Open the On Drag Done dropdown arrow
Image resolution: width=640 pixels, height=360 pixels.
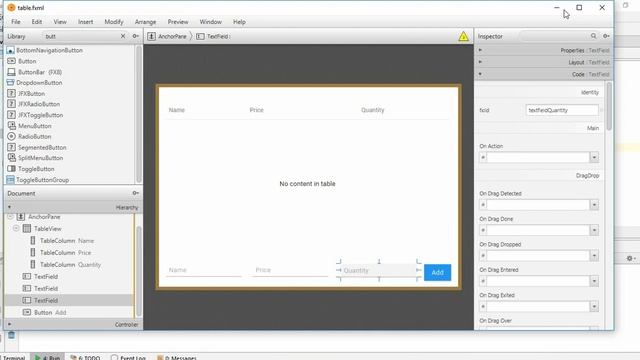tap(594, 230)
